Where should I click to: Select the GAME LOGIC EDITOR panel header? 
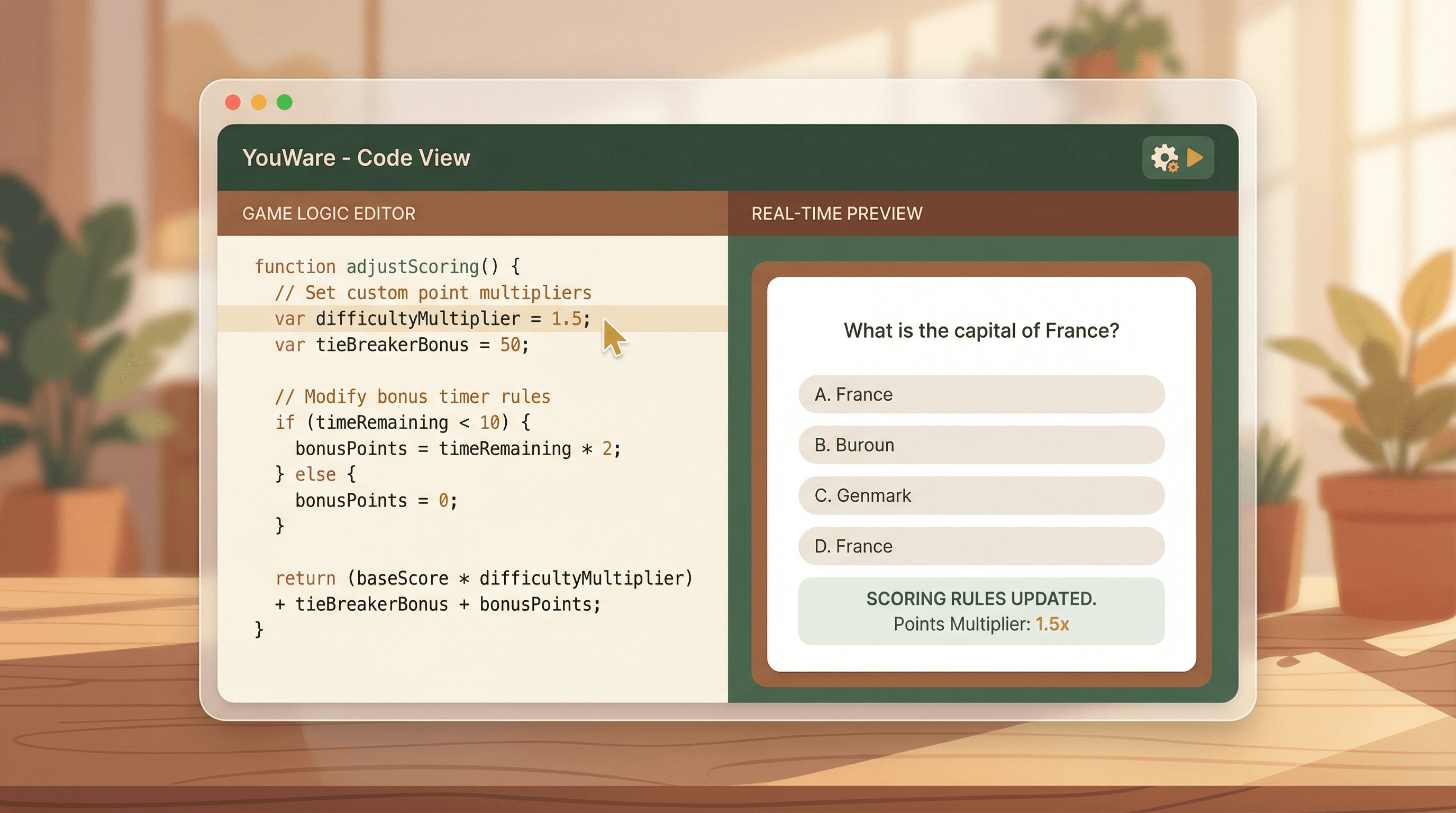coord(472,213)
